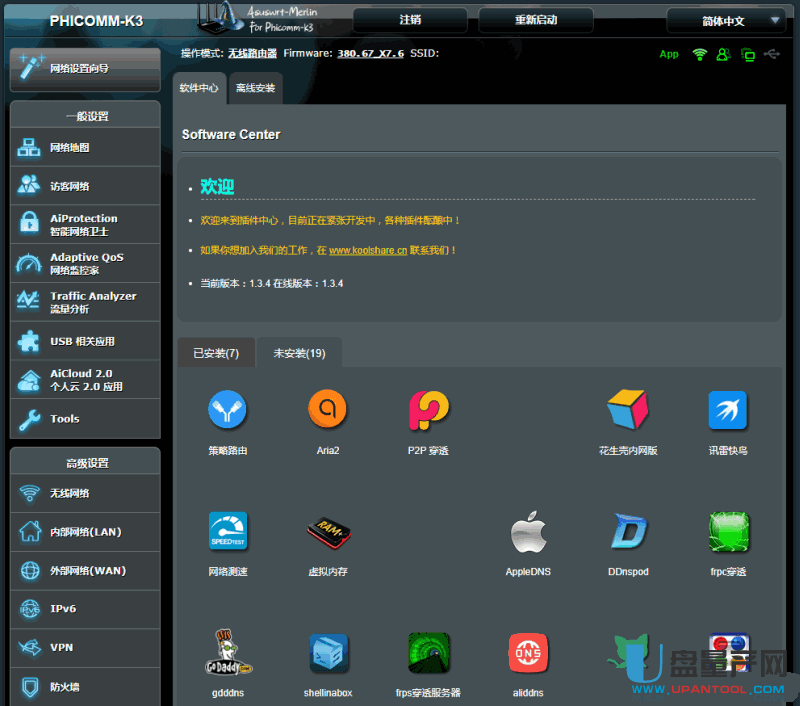
Task: Click the firmware version 380.67_X7.6 link
Action: tap(370, 53)
